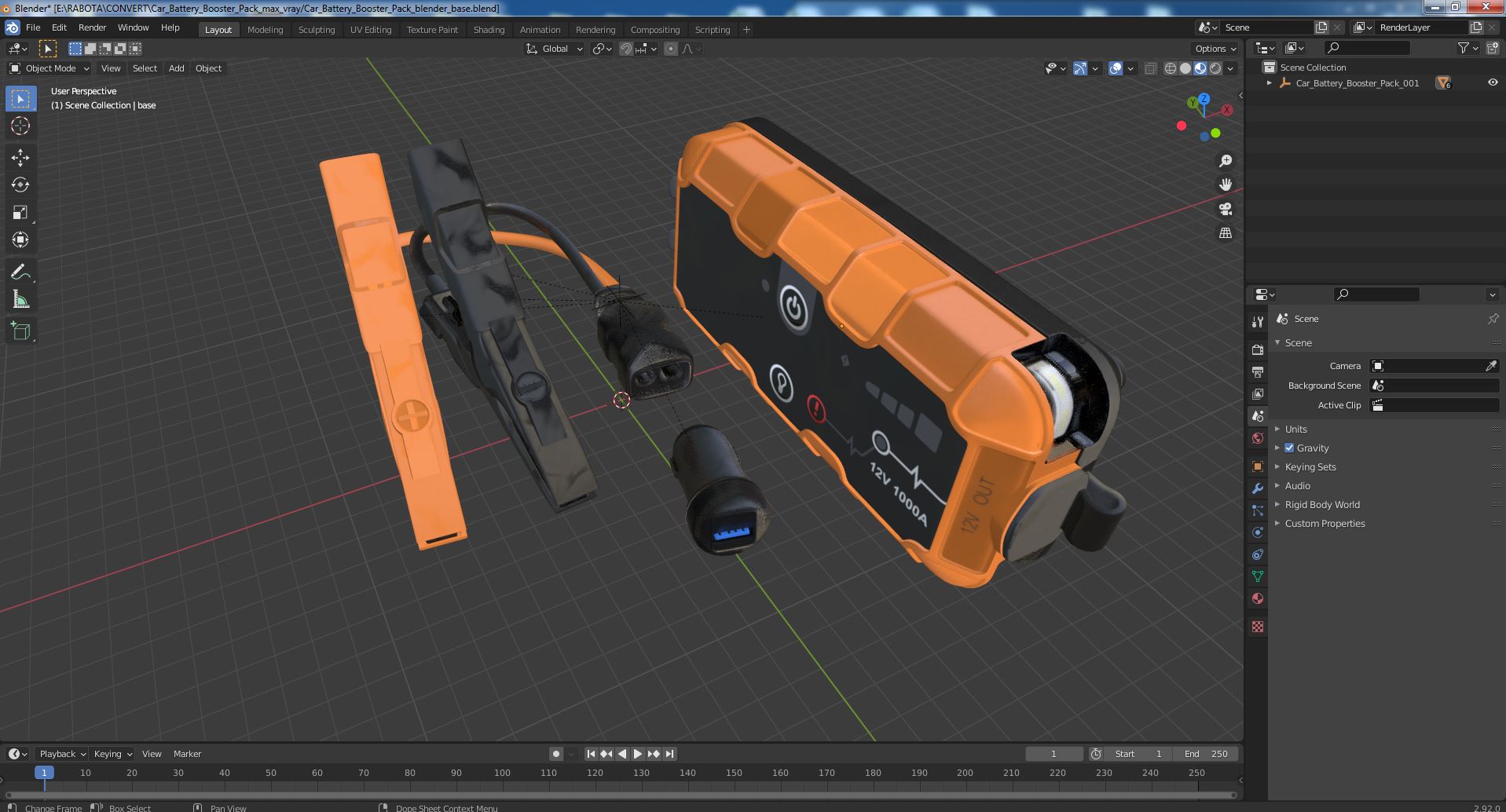Open the Object Mode dropdown
1506x812 pixels.
click(x=49, y=68)
